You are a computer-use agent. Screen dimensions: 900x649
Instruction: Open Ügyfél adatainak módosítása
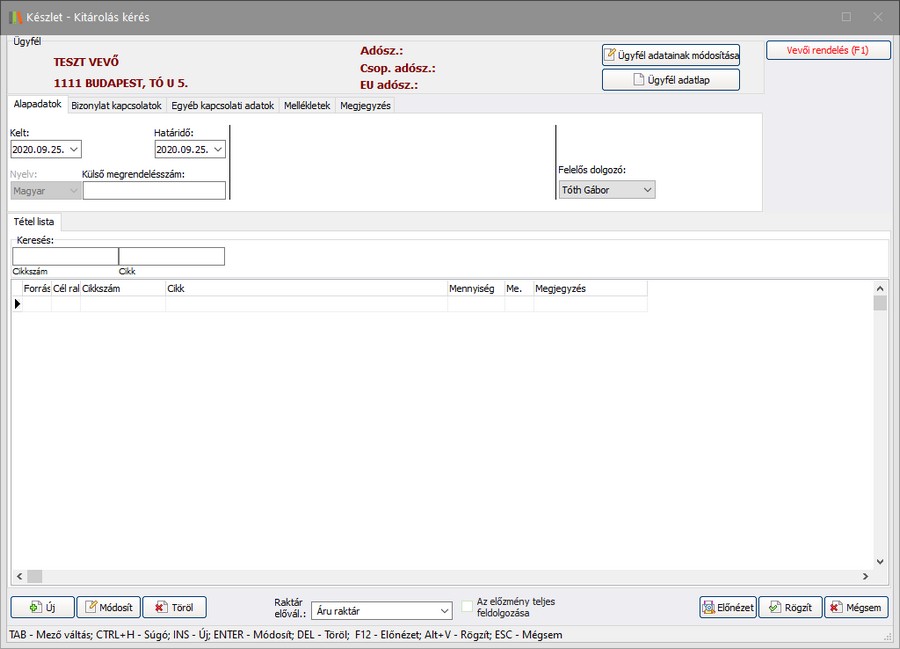(x=670, y=55)
